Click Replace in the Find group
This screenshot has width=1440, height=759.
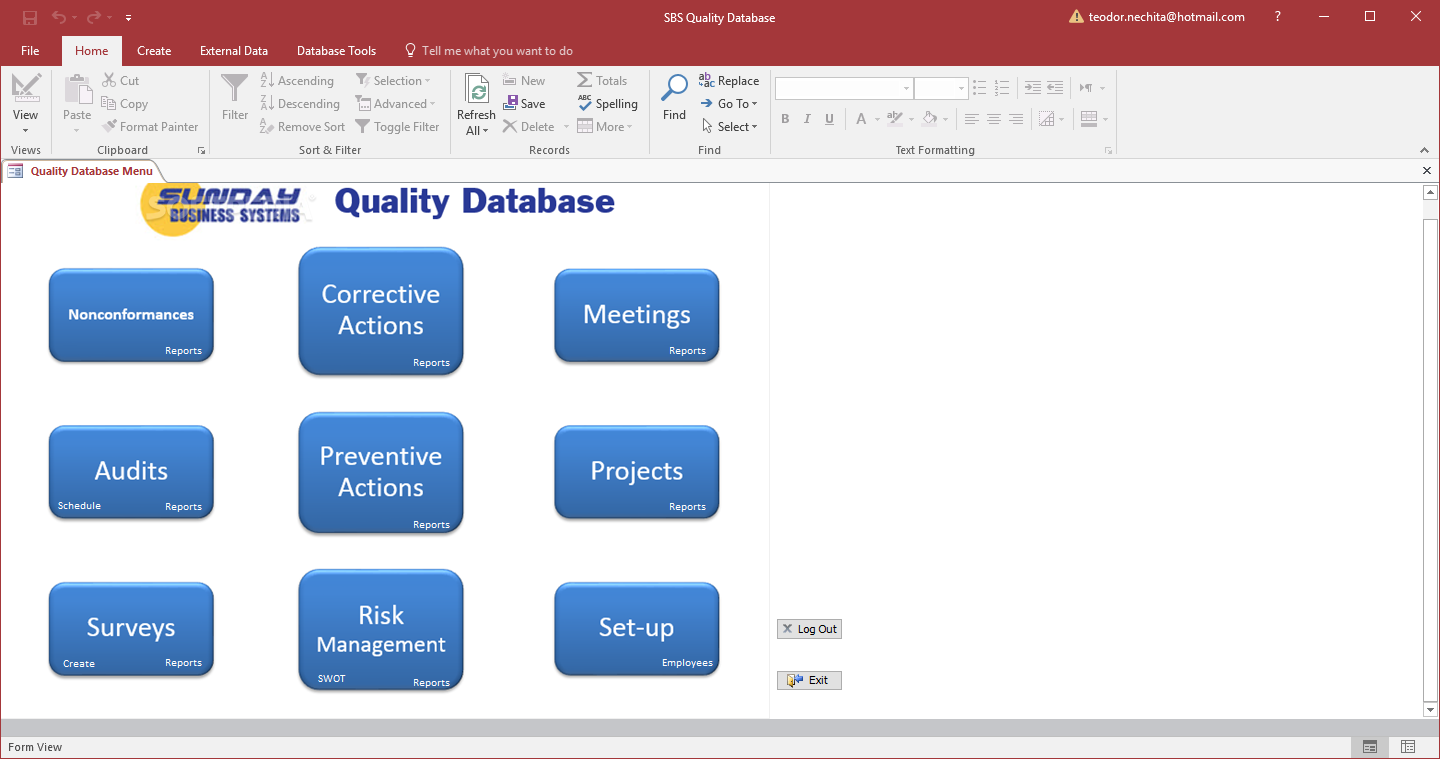click(x=729, y=81)
